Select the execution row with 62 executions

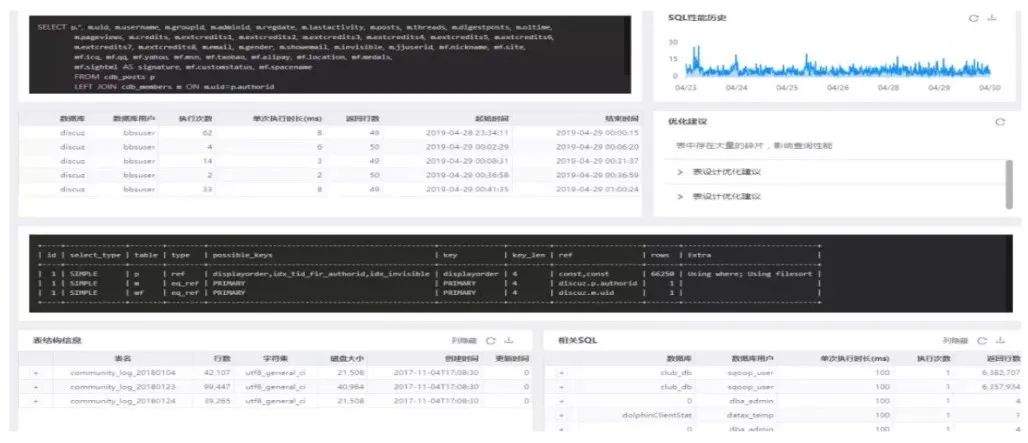[329, 133]
